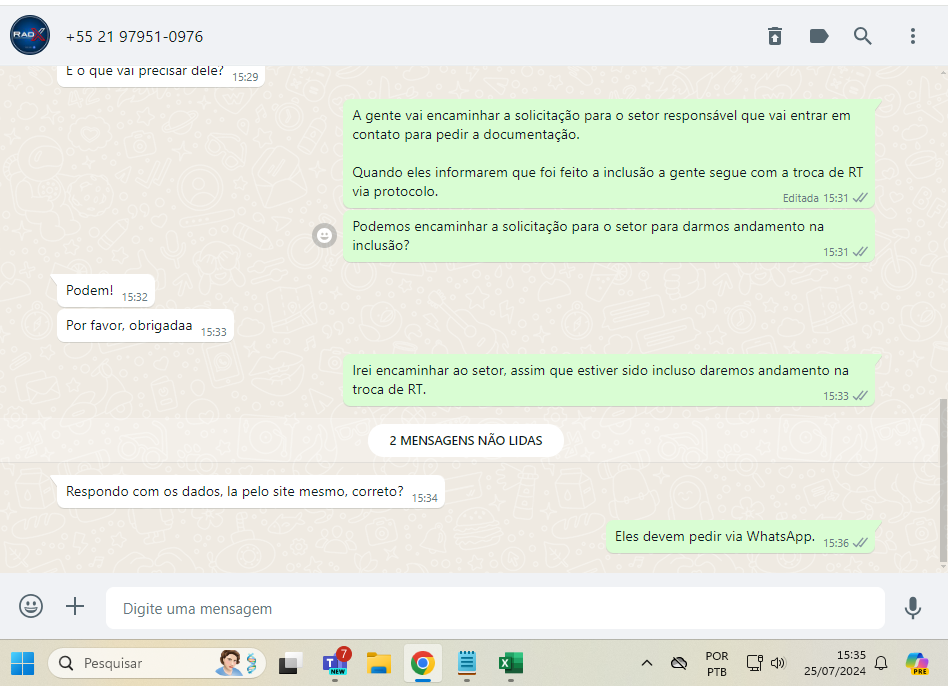The image size is (948, 686).
Task: Focus the 'Digite uma mensagem' input field
Action: click(495, 608)
